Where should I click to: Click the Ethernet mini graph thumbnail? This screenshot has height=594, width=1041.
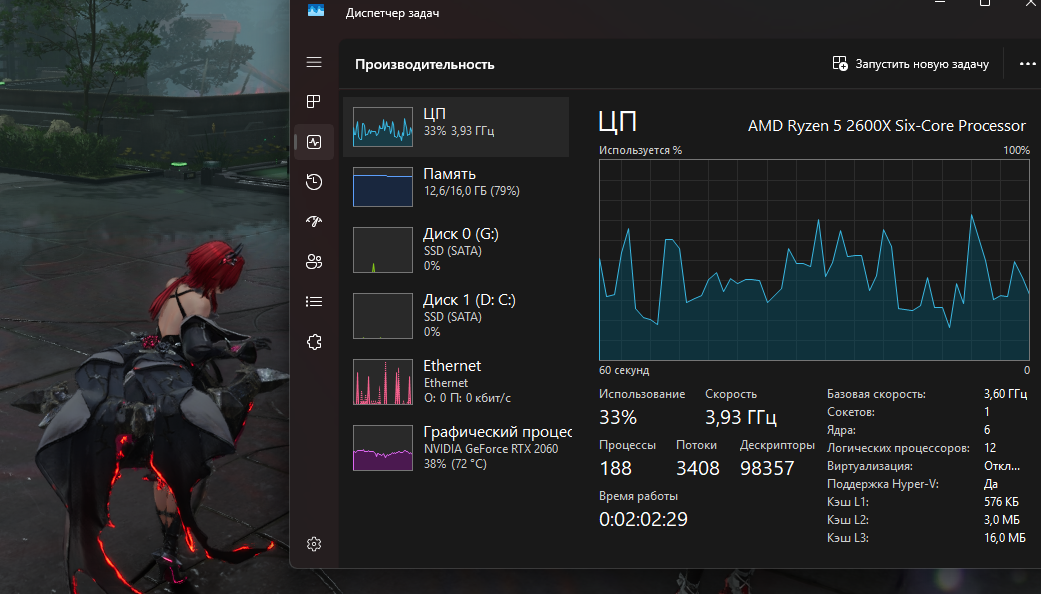383,382
